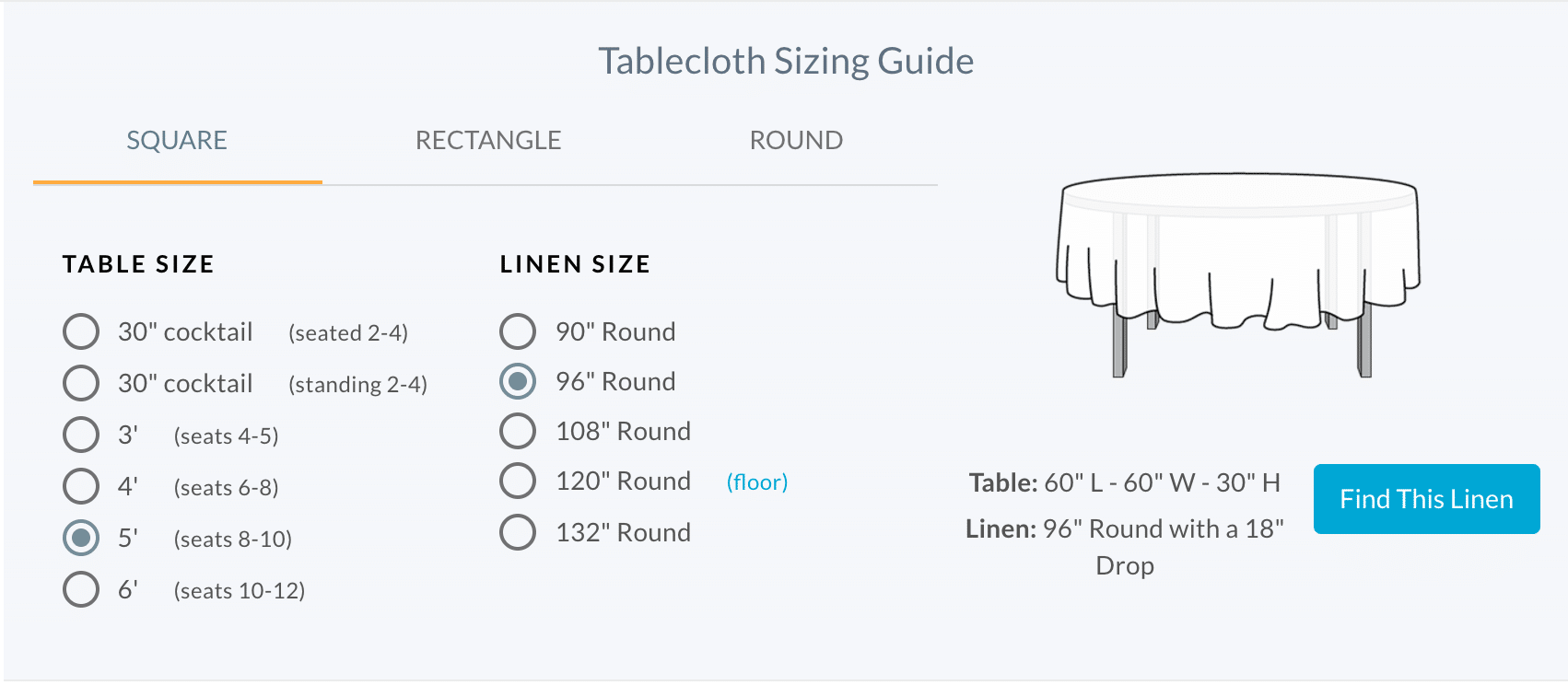The height and width of the screenshot is (685, 1568).
Task: Click the tablecloth table illustration
Action: [x=1238, y=273]
